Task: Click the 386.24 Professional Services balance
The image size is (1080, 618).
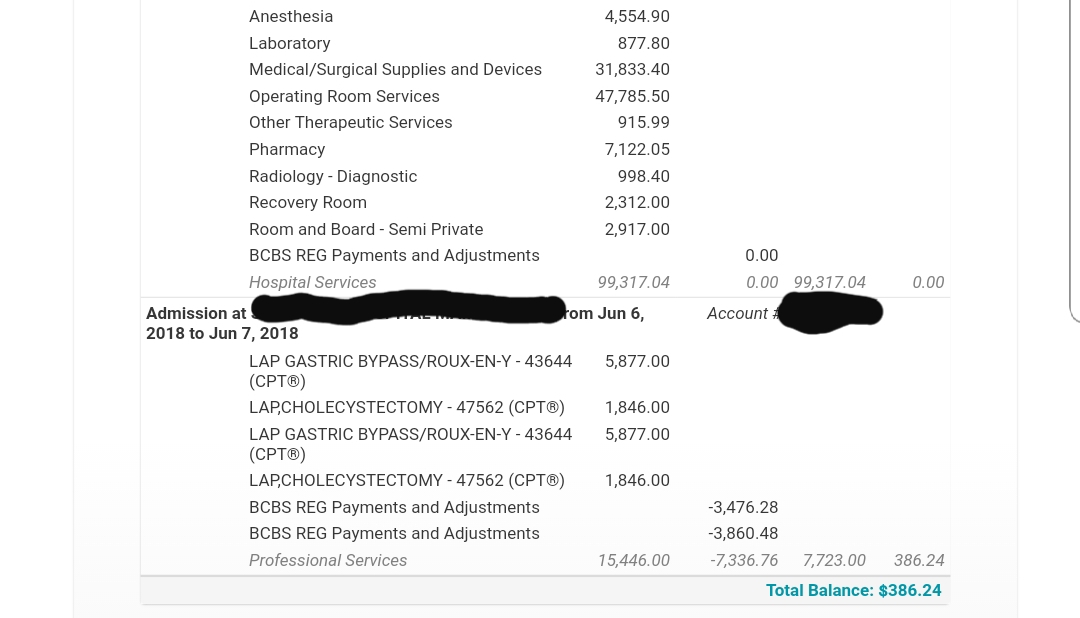Action: 919,561
